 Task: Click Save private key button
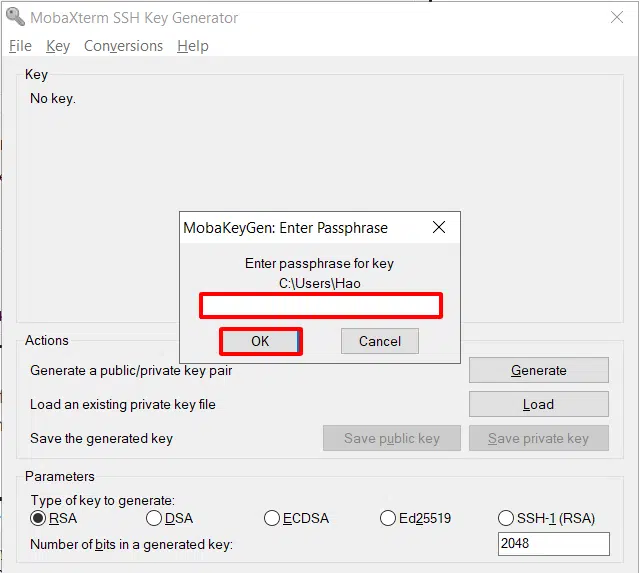pyautogui.click(x=538, y=438)
